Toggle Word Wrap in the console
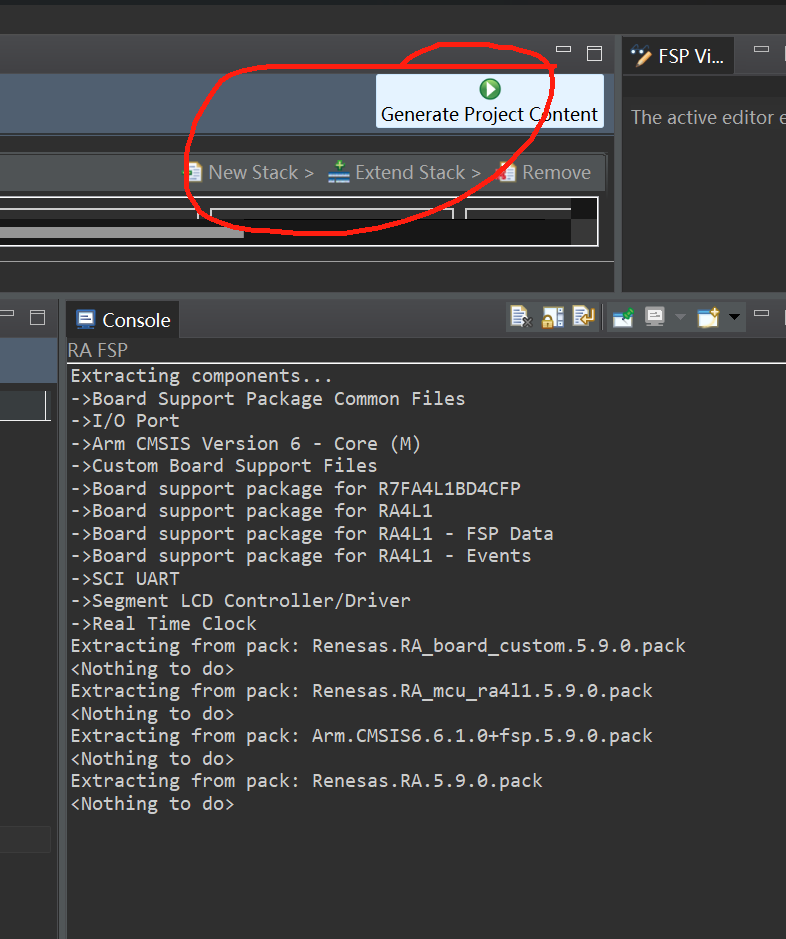786x939 pixels. 584,316
